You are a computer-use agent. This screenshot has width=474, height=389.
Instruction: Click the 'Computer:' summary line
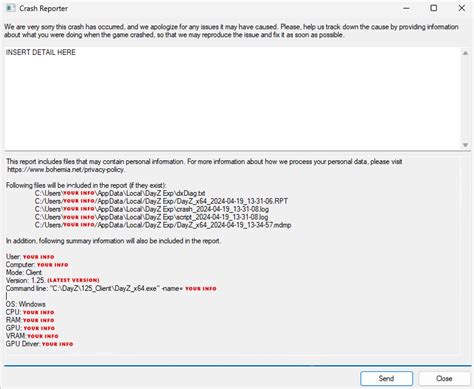point(37,265)
